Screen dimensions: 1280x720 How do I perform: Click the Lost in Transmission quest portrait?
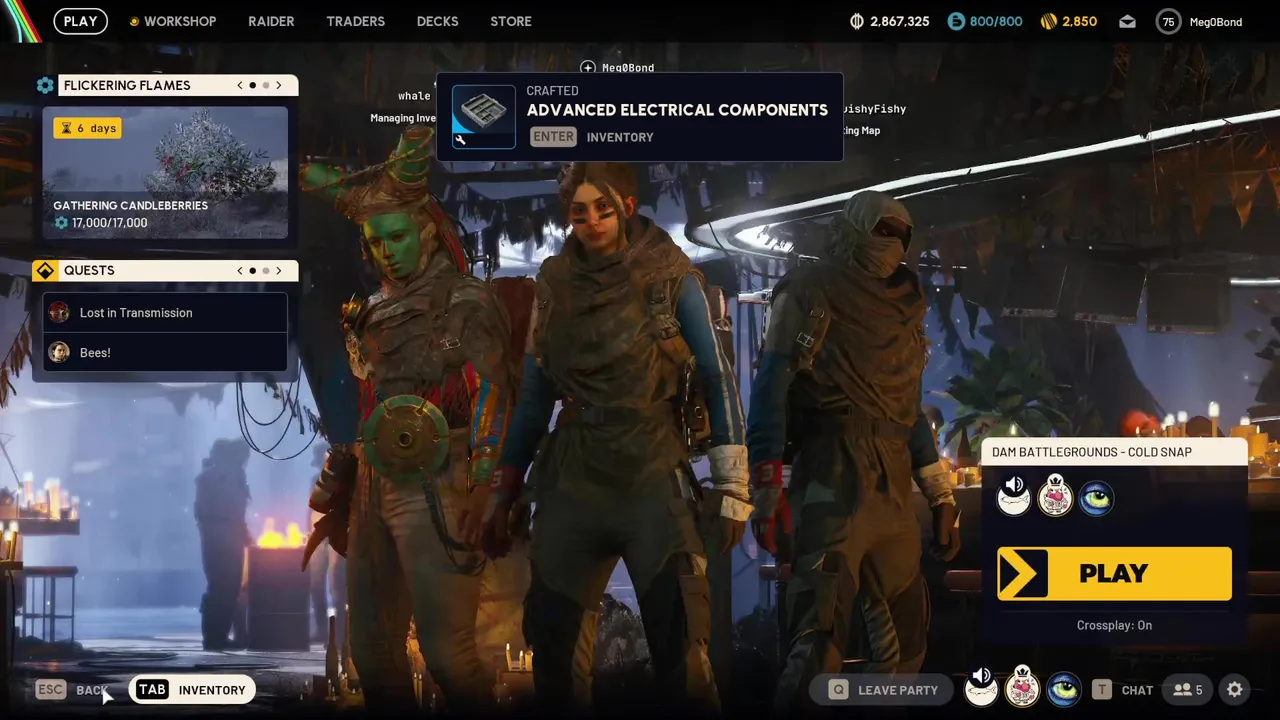59,313
